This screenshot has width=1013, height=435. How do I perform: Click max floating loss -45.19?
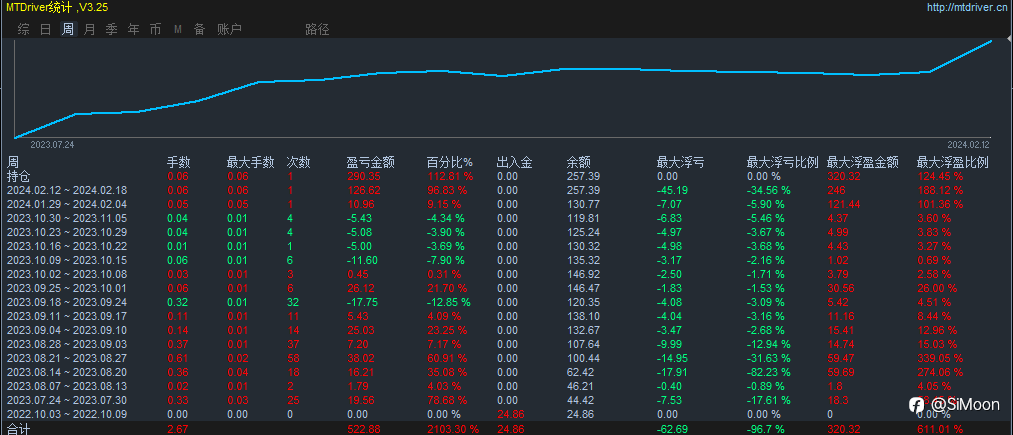tap(672, 190)
